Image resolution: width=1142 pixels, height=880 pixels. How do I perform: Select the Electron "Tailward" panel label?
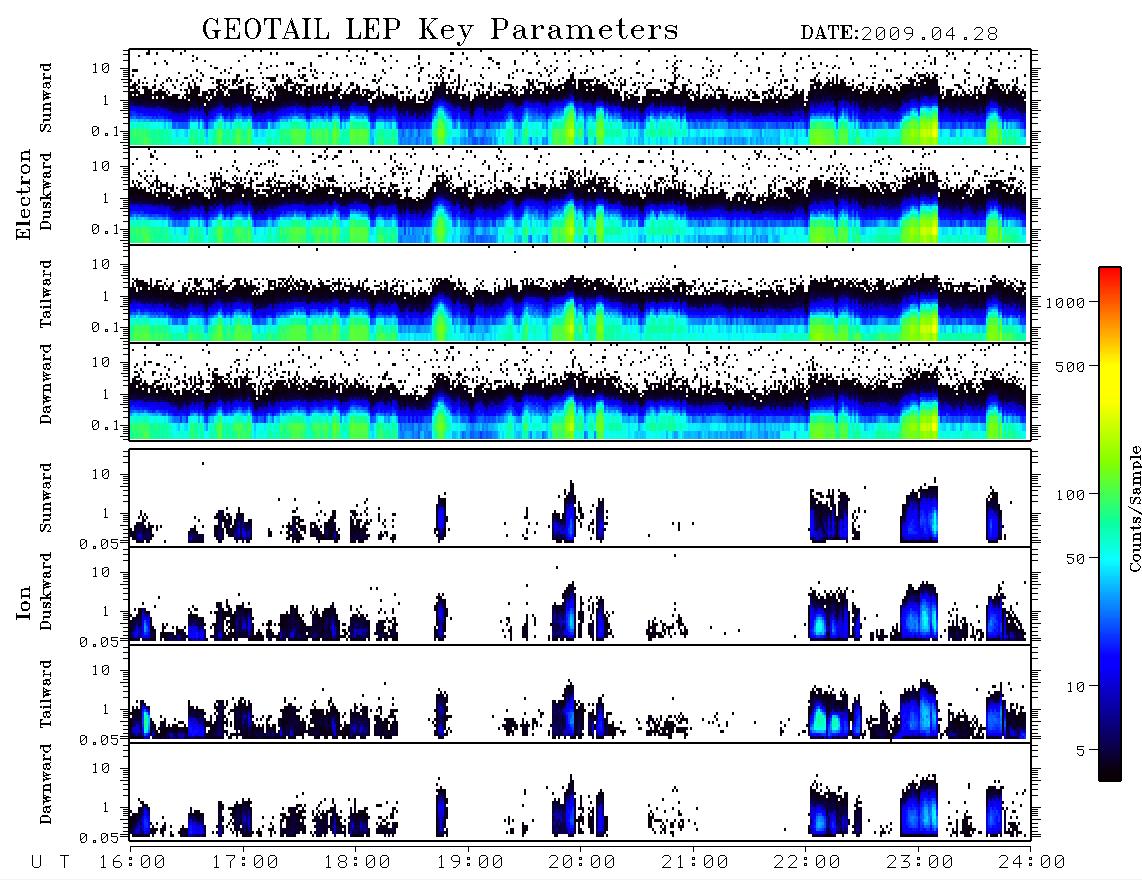[x=46, y=294]
